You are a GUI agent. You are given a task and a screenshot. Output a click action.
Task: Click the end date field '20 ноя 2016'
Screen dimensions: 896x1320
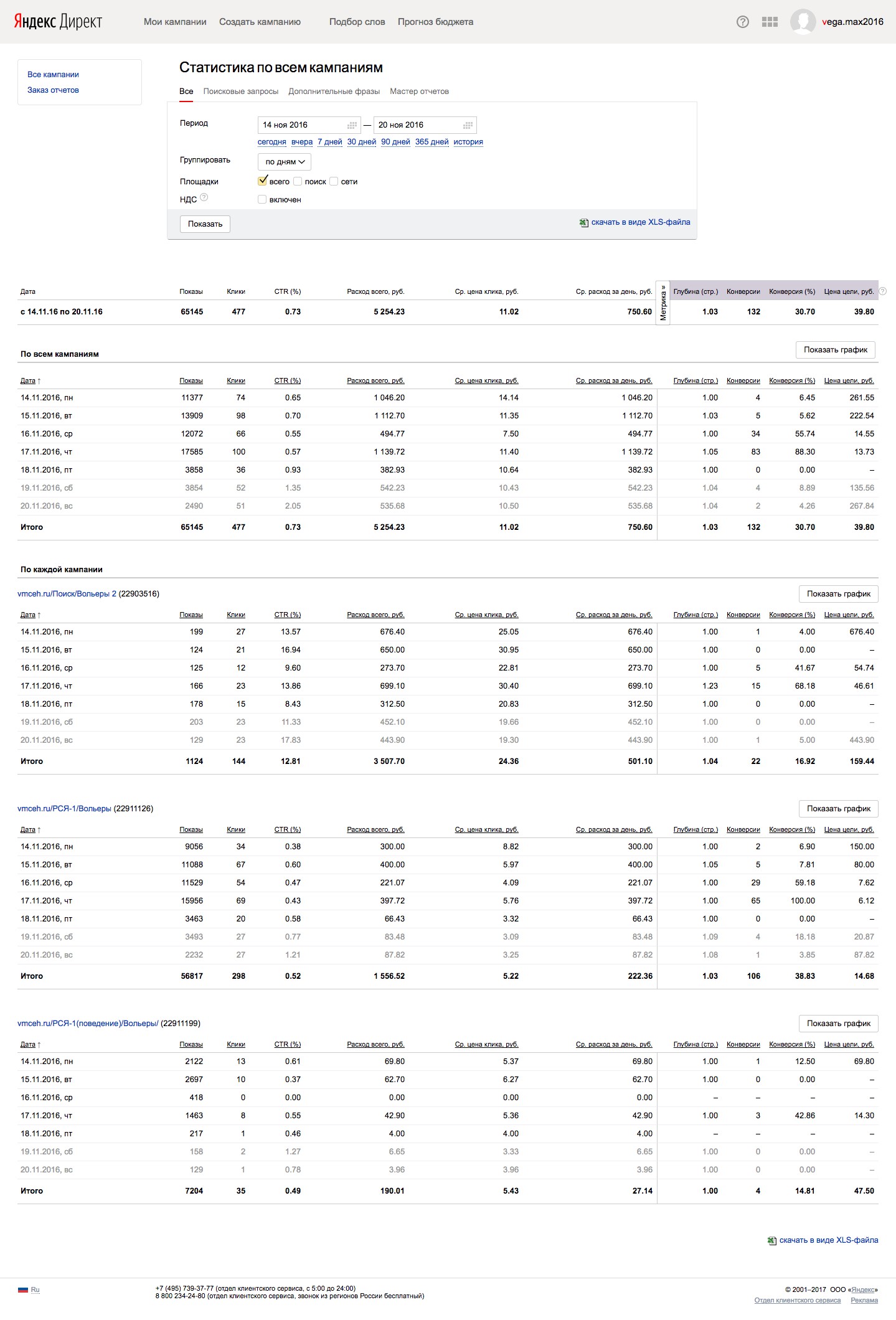425,125
